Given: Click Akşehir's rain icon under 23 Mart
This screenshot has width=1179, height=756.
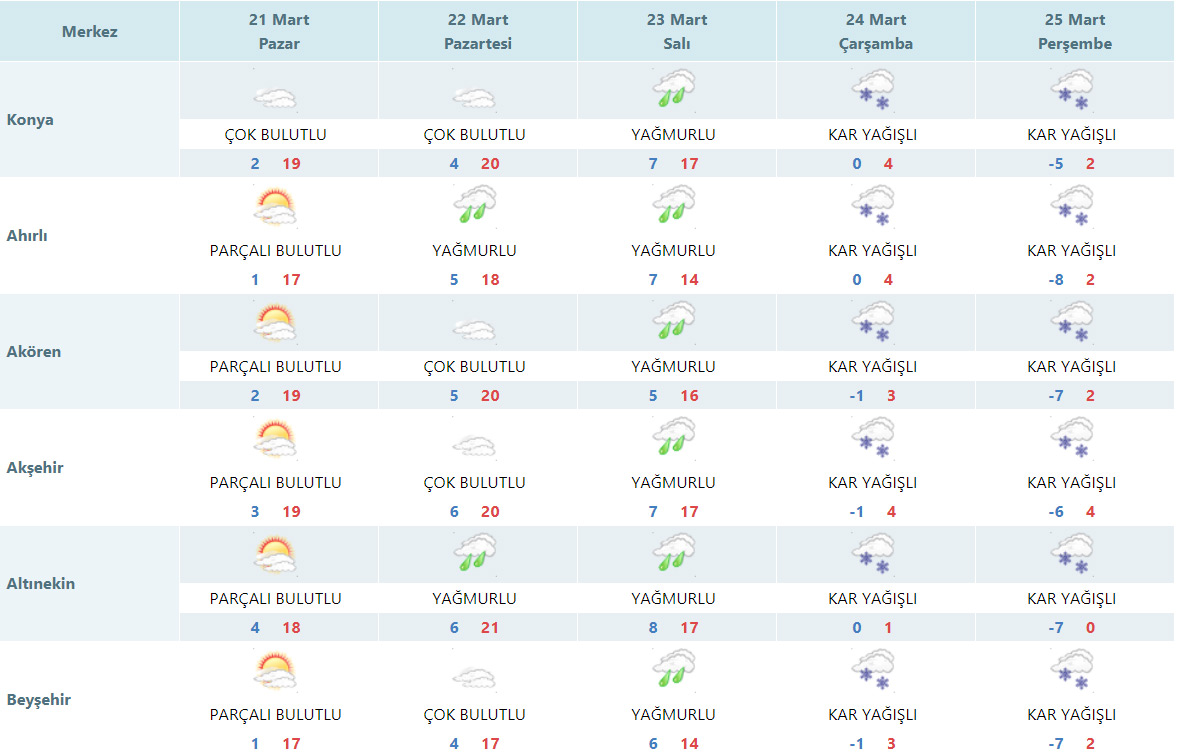Looking at the screenshot, I should (x=673, y=438).
